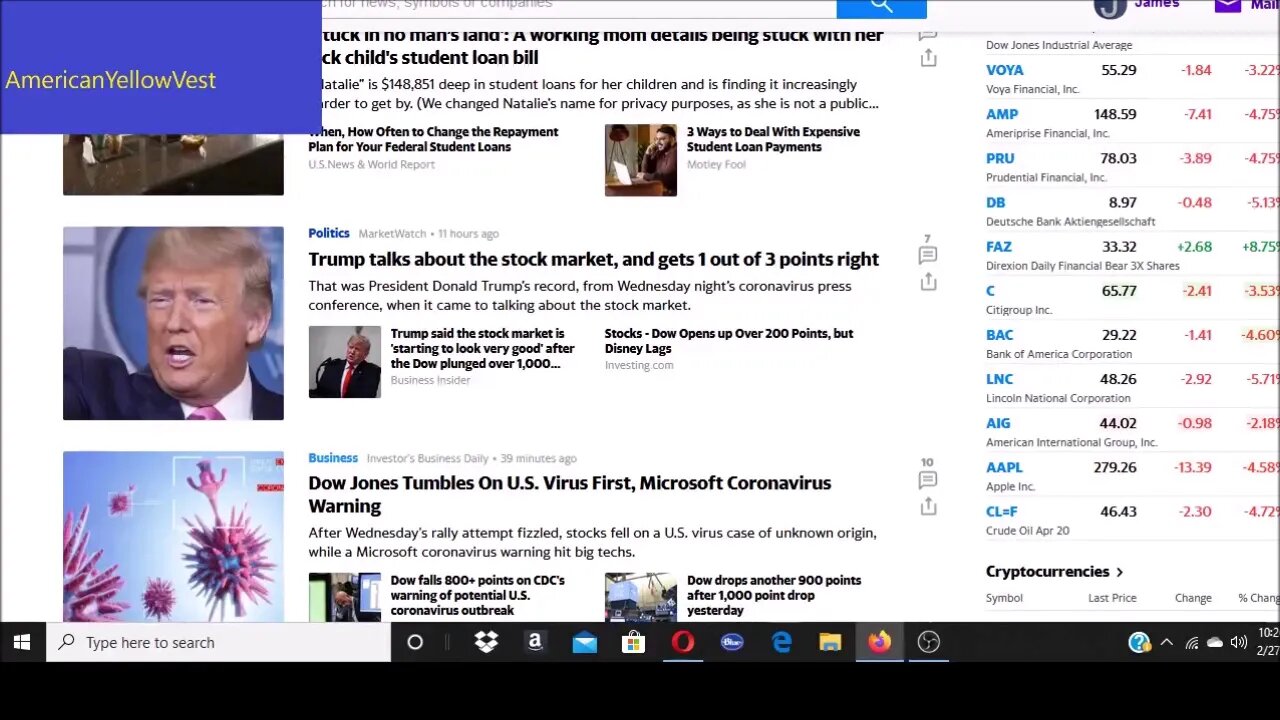
Task: Click the help question mark tray icon
Action: pyautogui.click(x=1139, y=642)
